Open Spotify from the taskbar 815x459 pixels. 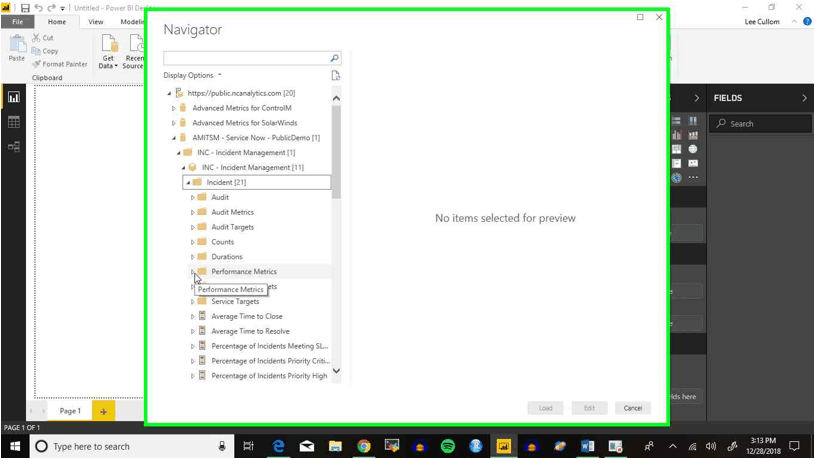tap(448, 446)
